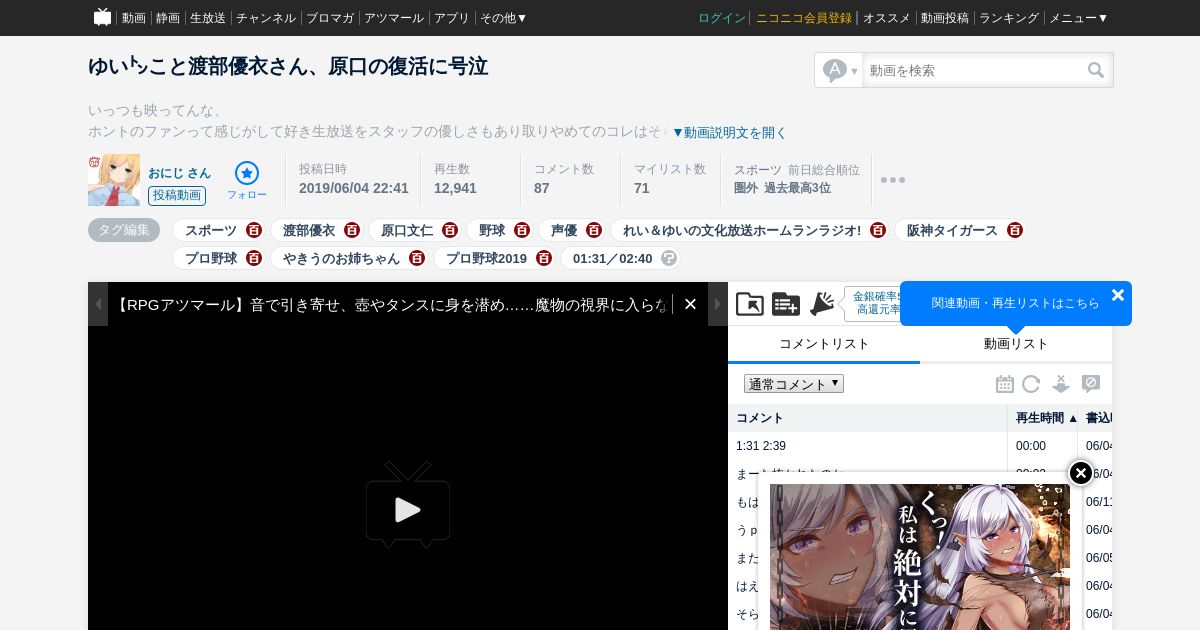1200x630 pixels.
Task: Open the three-dots more options icon
Action: [893, 180]
